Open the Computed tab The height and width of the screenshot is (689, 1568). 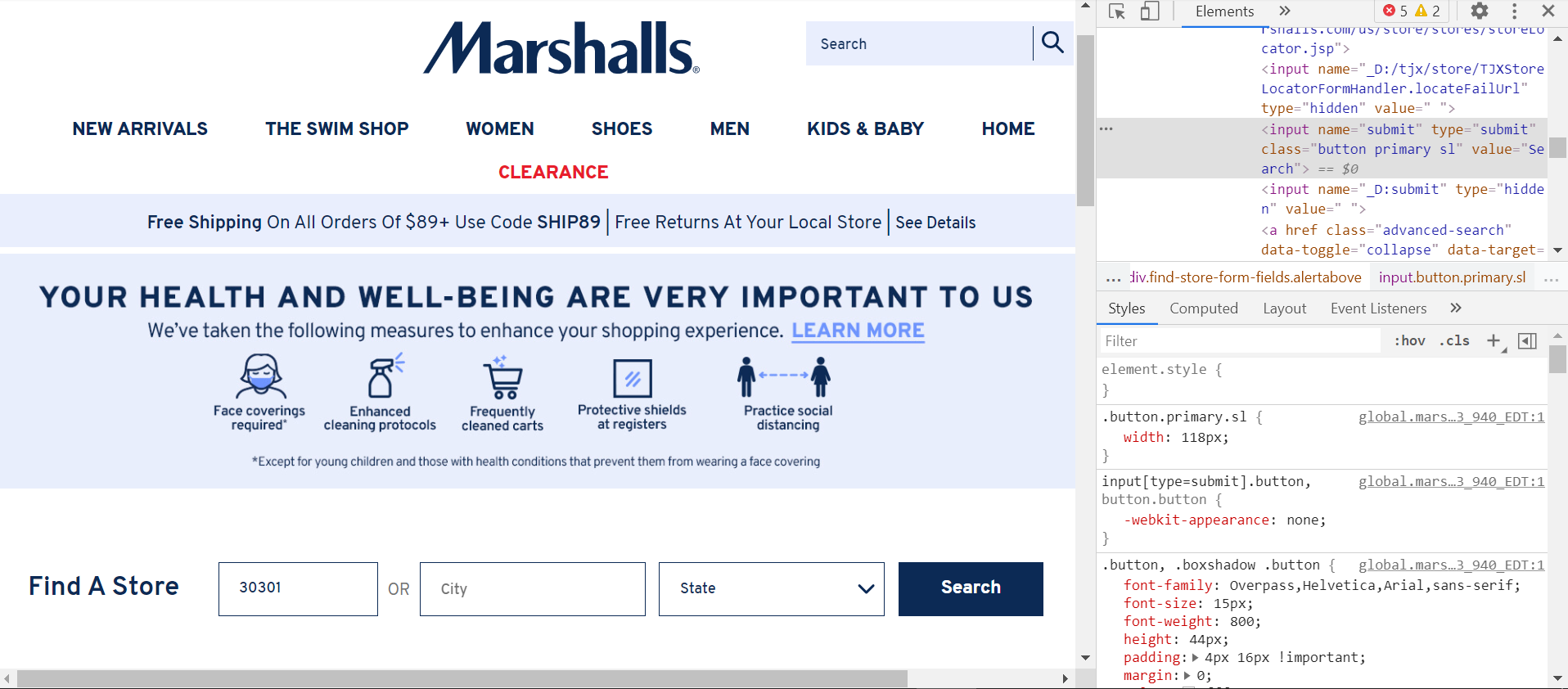pyautogui.click(x=1204, y=308)
